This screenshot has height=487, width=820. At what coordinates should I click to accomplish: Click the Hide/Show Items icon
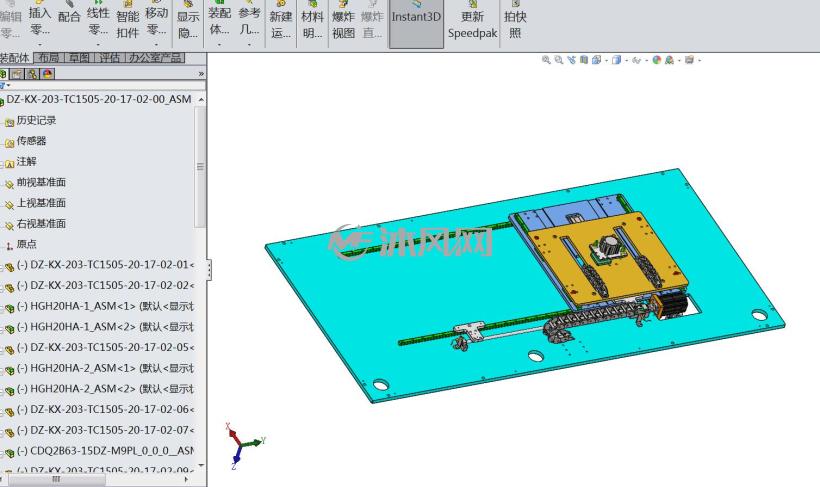pyautogui.click(x=636, y=60)
